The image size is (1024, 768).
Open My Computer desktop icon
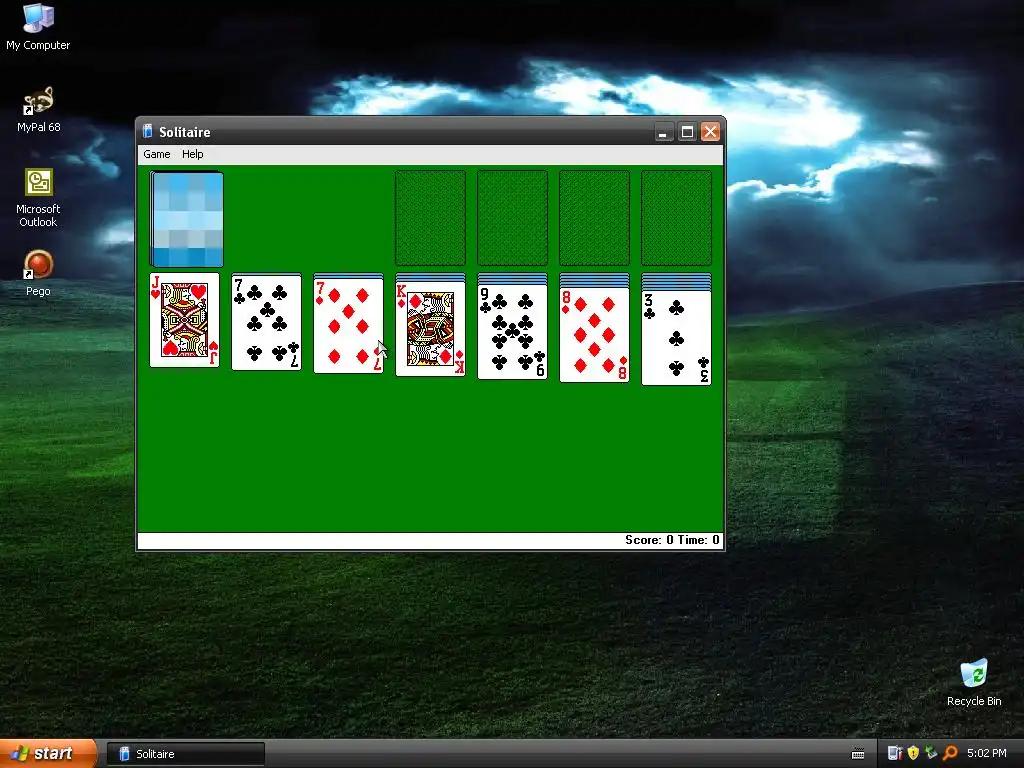click(38, 27)
